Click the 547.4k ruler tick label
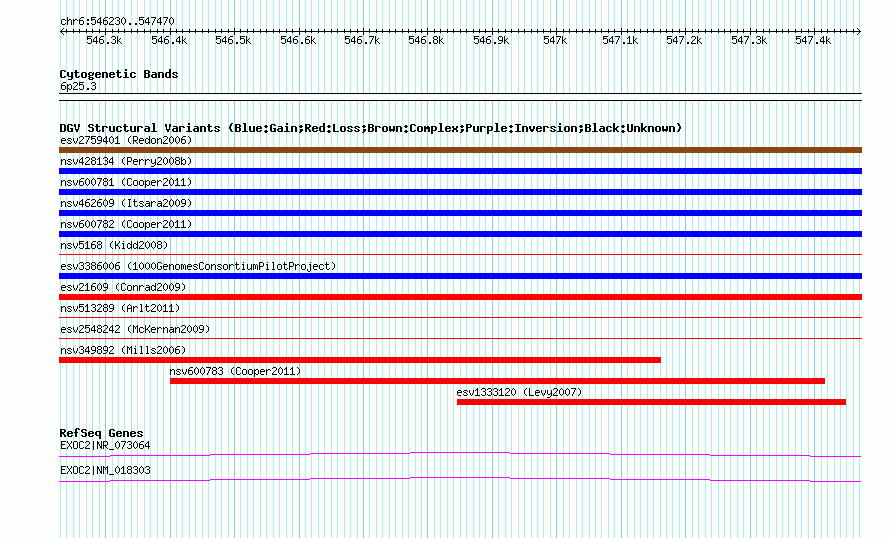The height and width of the screenshot is (538, 890). tap(813, 40)
